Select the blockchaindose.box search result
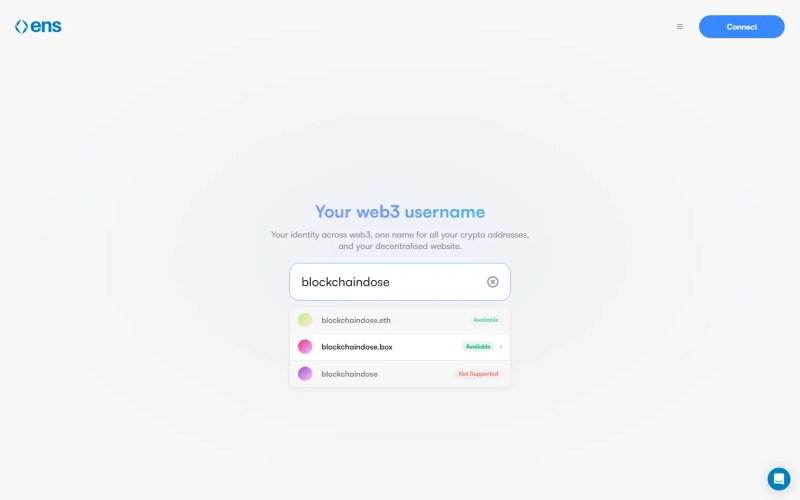 [x=399, y=347]
